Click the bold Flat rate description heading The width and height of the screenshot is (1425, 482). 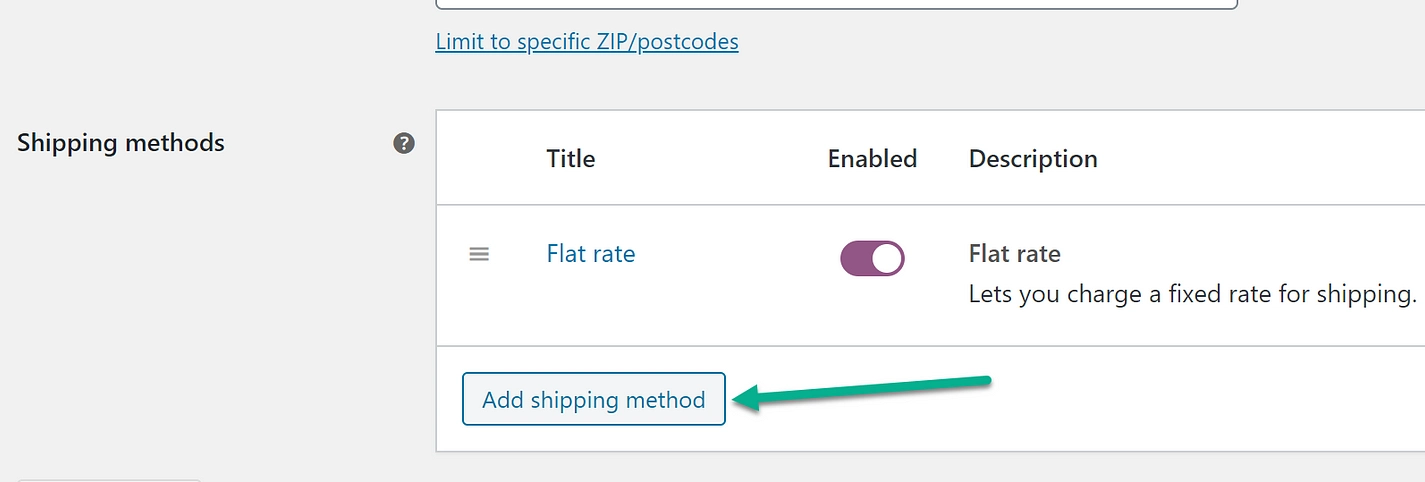point(1014,254)
